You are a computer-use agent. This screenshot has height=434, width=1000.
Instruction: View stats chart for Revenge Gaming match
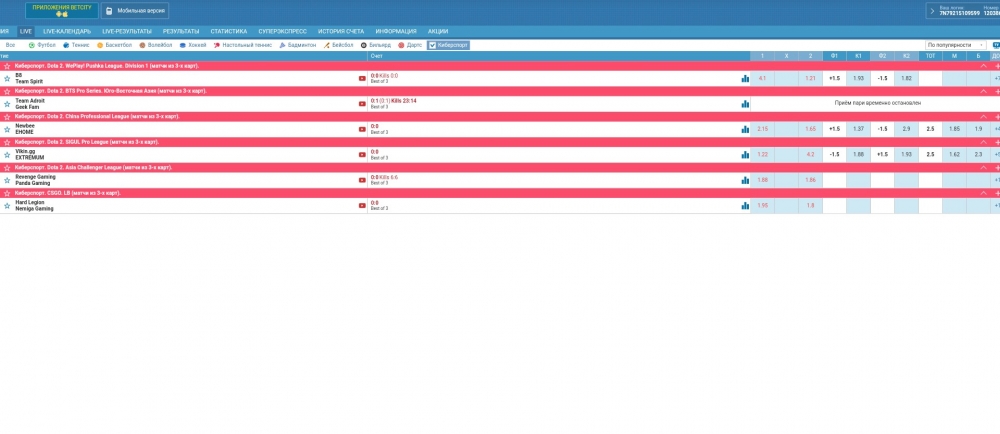pyautogui.click(x=745, y=181)
